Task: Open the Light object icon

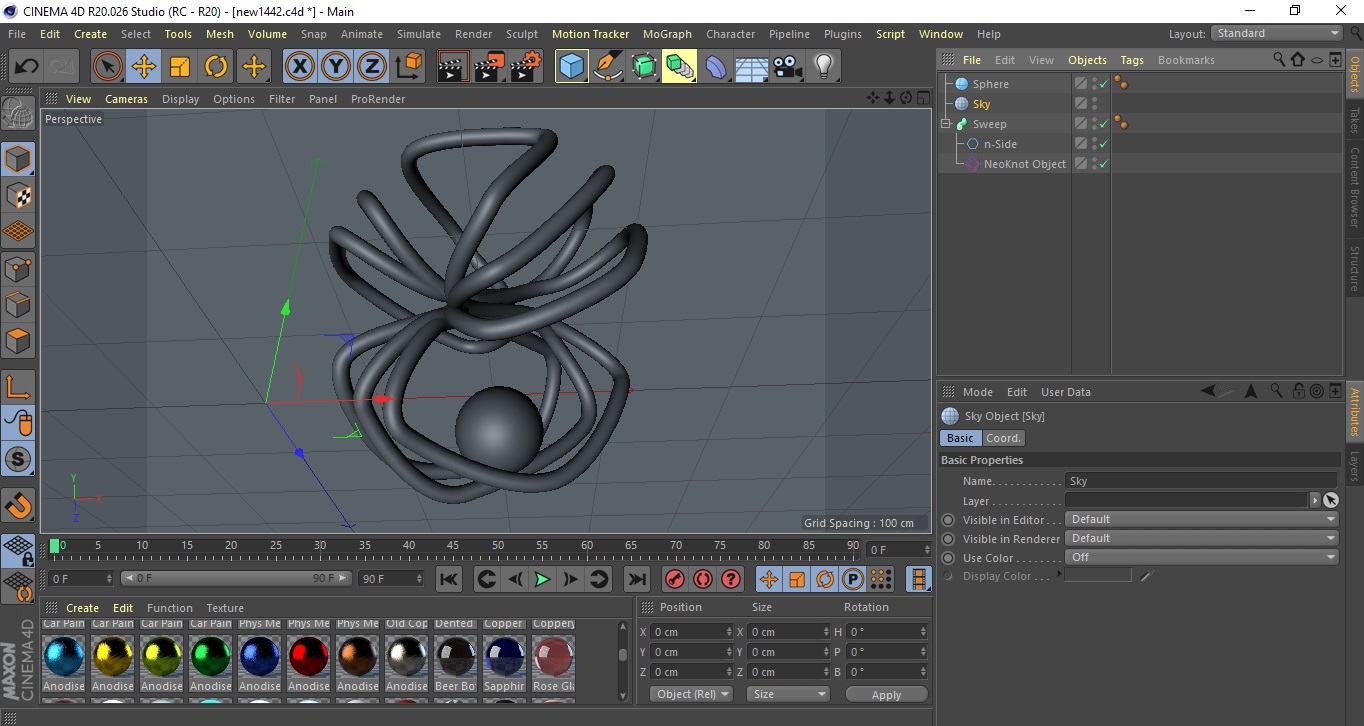Action: 823,67
